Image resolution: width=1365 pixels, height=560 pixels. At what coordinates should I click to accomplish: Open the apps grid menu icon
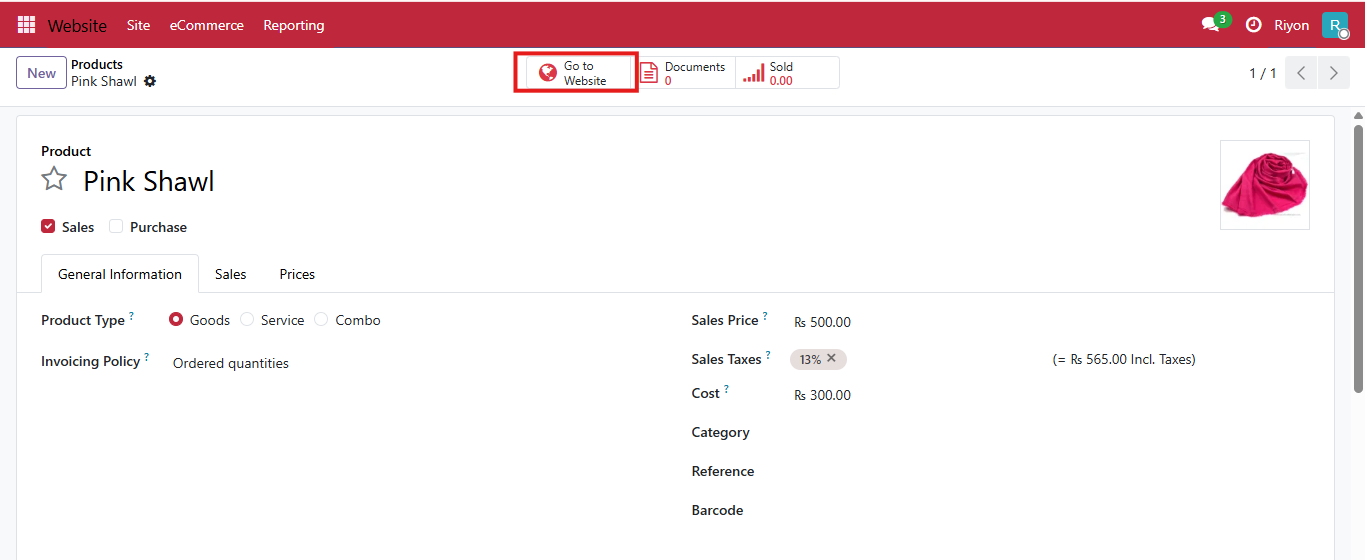pos(26,25)
